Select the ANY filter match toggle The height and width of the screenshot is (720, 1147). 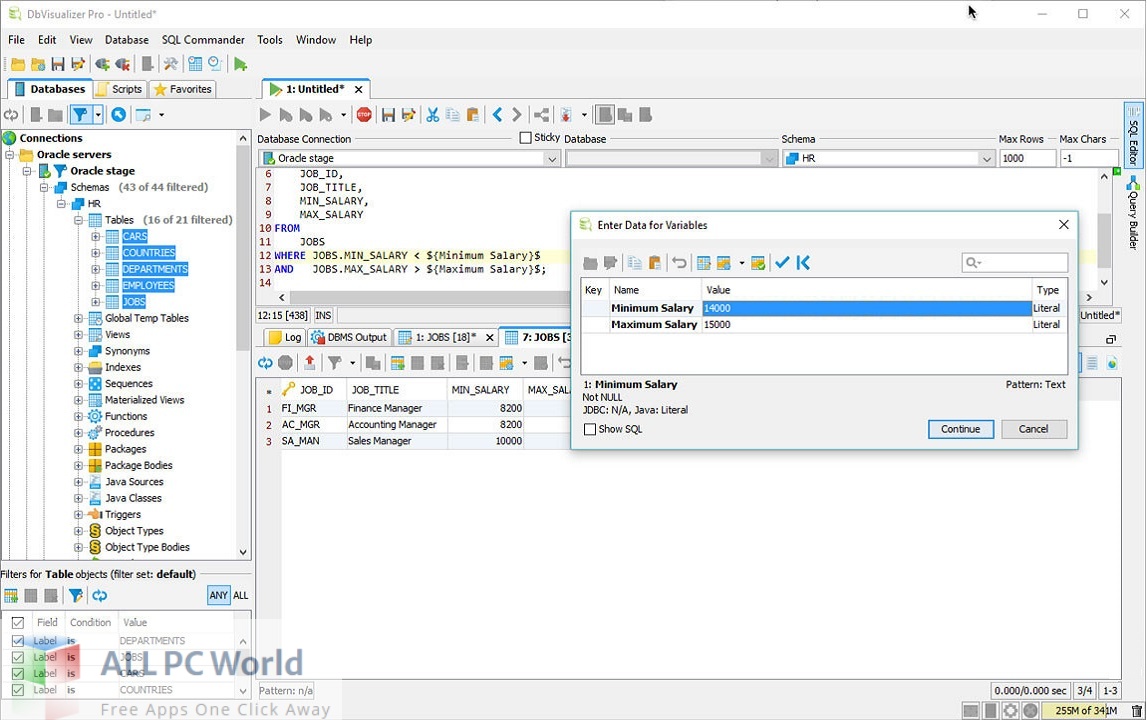[x=219, y=596]
